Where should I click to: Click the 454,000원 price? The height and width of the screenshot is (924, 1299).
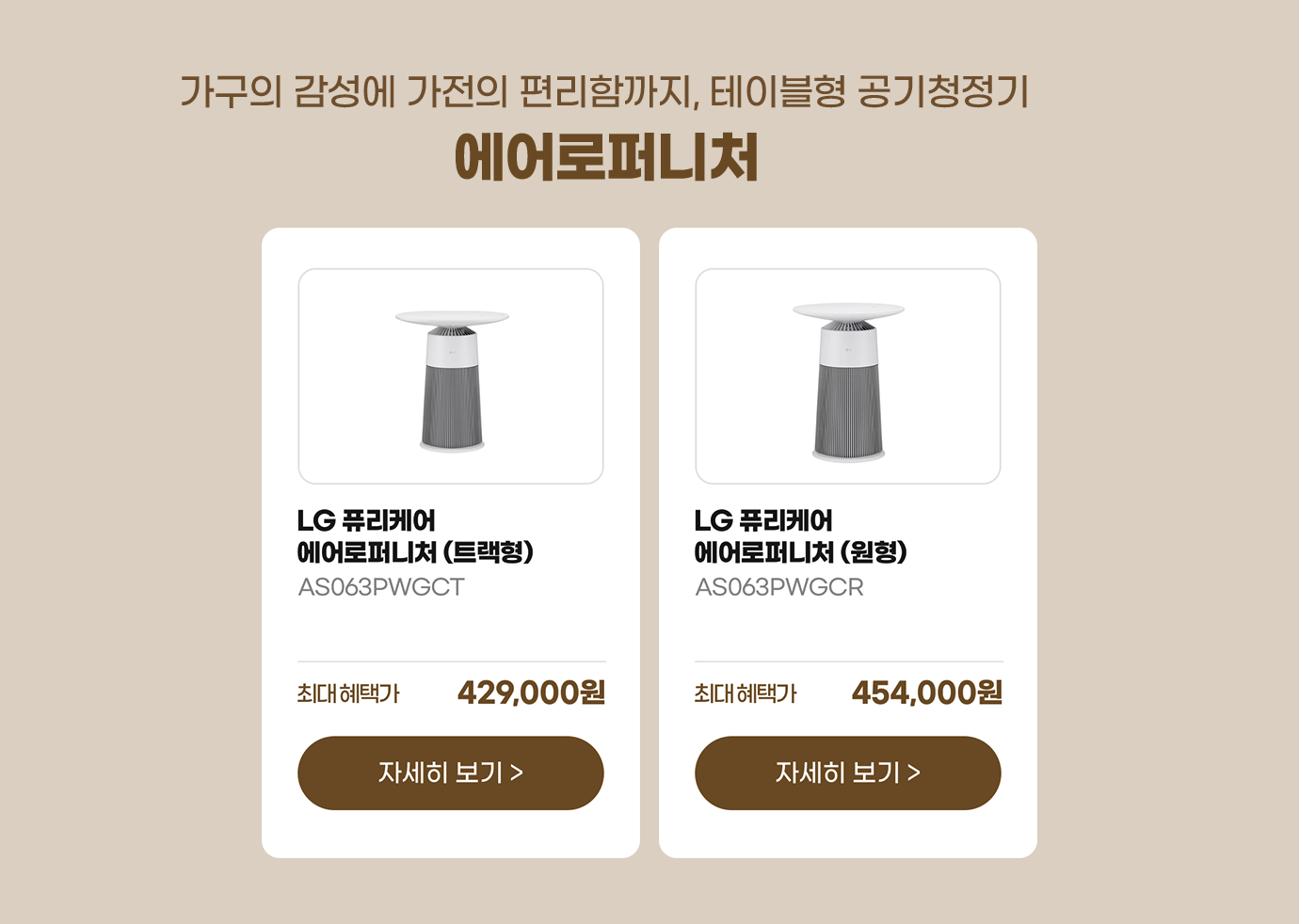tap(927, 693)
